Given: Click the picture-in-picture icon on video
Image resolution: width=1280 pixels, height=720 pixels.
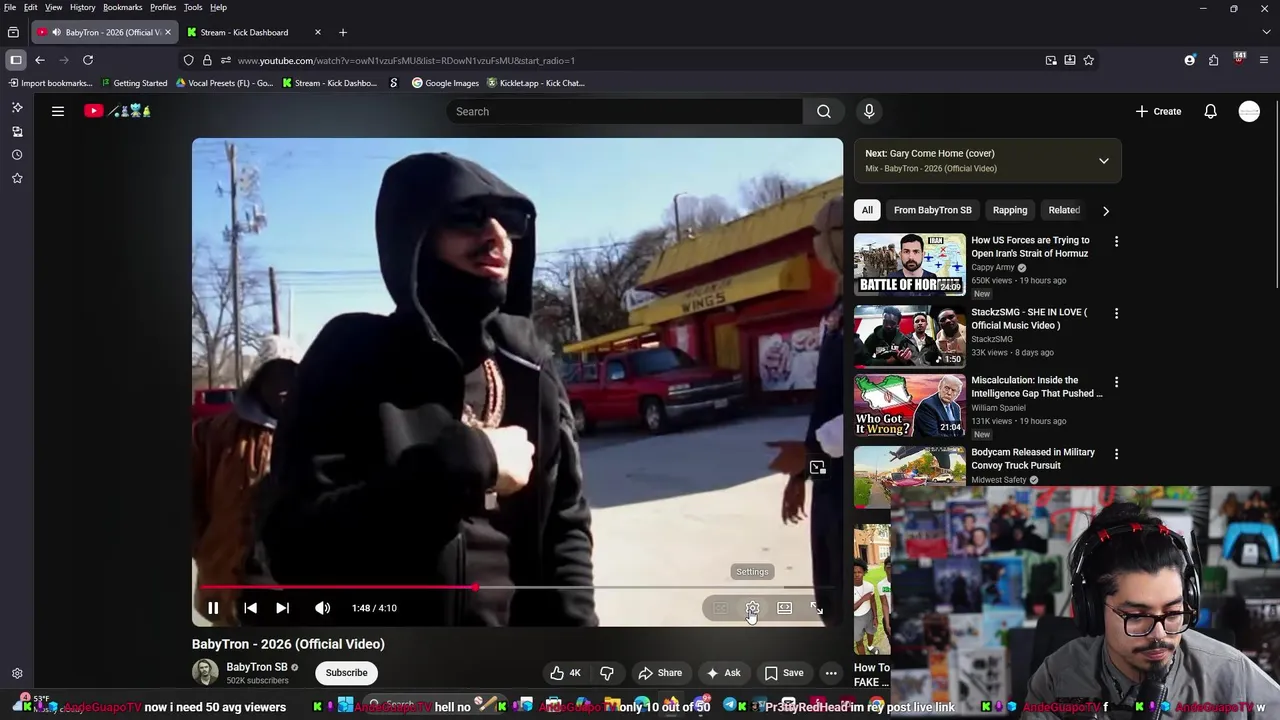Looking at the screenshot, I should [818, 468].
